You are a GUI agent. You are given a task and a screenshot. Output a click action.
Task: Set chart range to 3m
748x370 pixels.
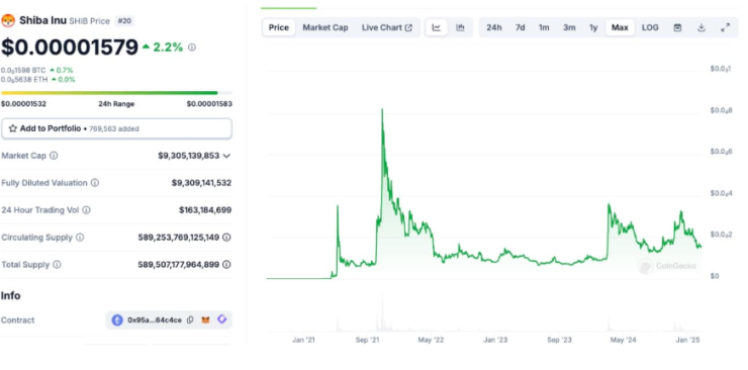pos(569,28)
